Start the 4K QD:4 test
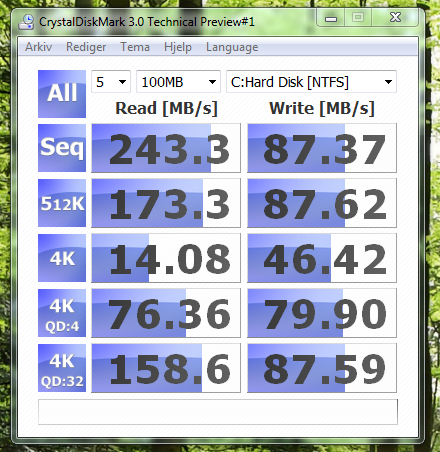Image resolution: width=440 pixels, height=452 pixels. (62, 313)
